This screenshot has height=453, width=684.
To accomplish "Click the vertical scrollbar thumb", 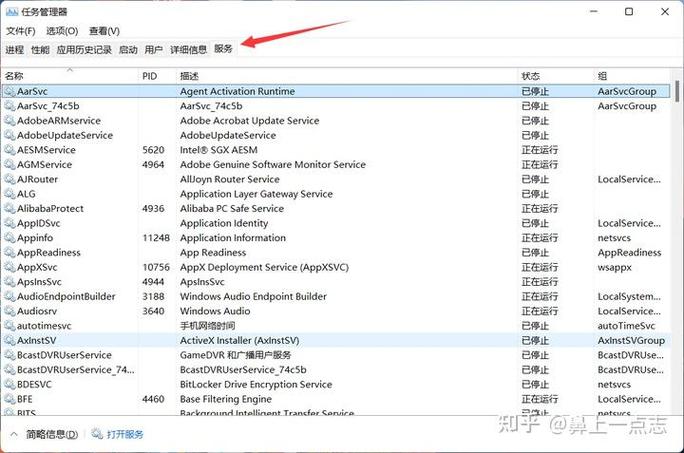I will (x=677, y=91).
